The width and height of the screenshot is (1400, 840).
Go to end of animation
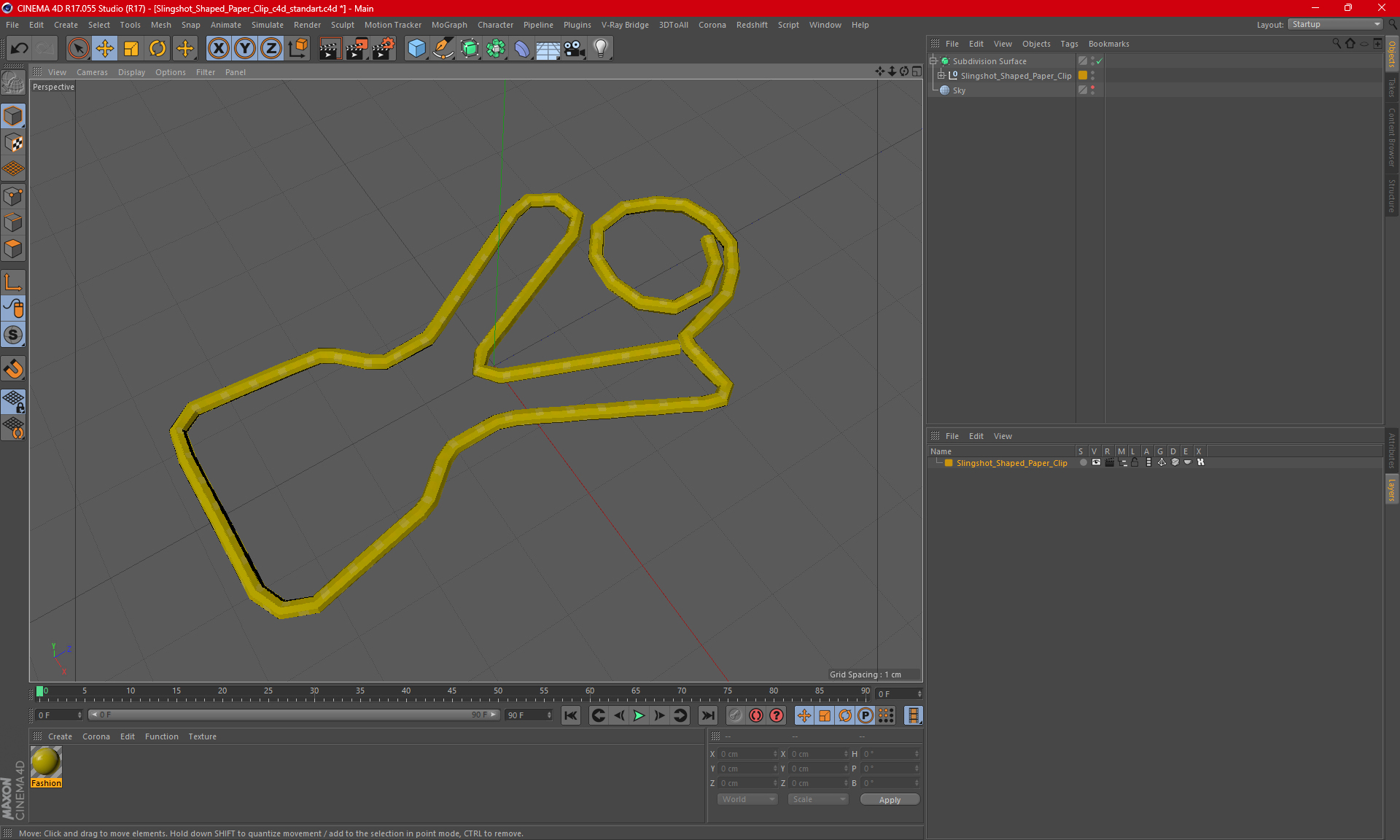tap(707, 715)
